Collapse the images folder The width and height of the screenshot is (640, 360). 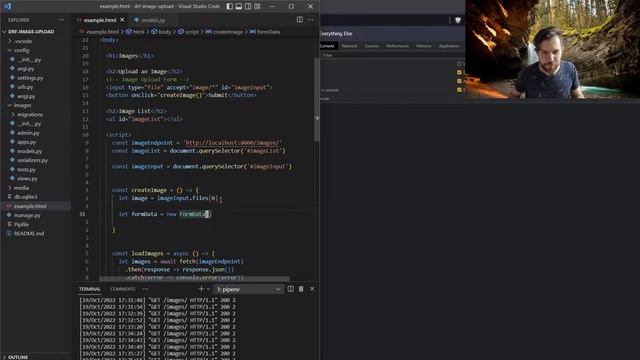pos(10,105)
